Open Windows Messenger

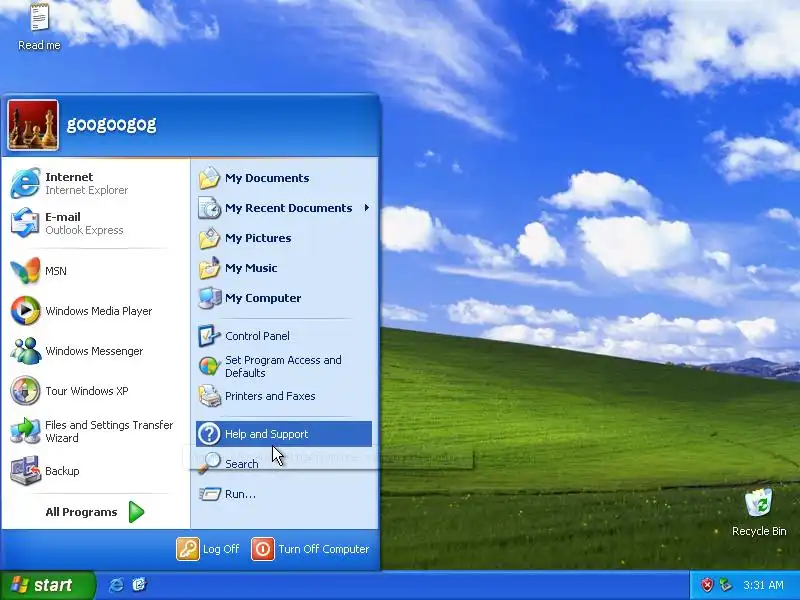pyautogui.click(x=95, y=351)
